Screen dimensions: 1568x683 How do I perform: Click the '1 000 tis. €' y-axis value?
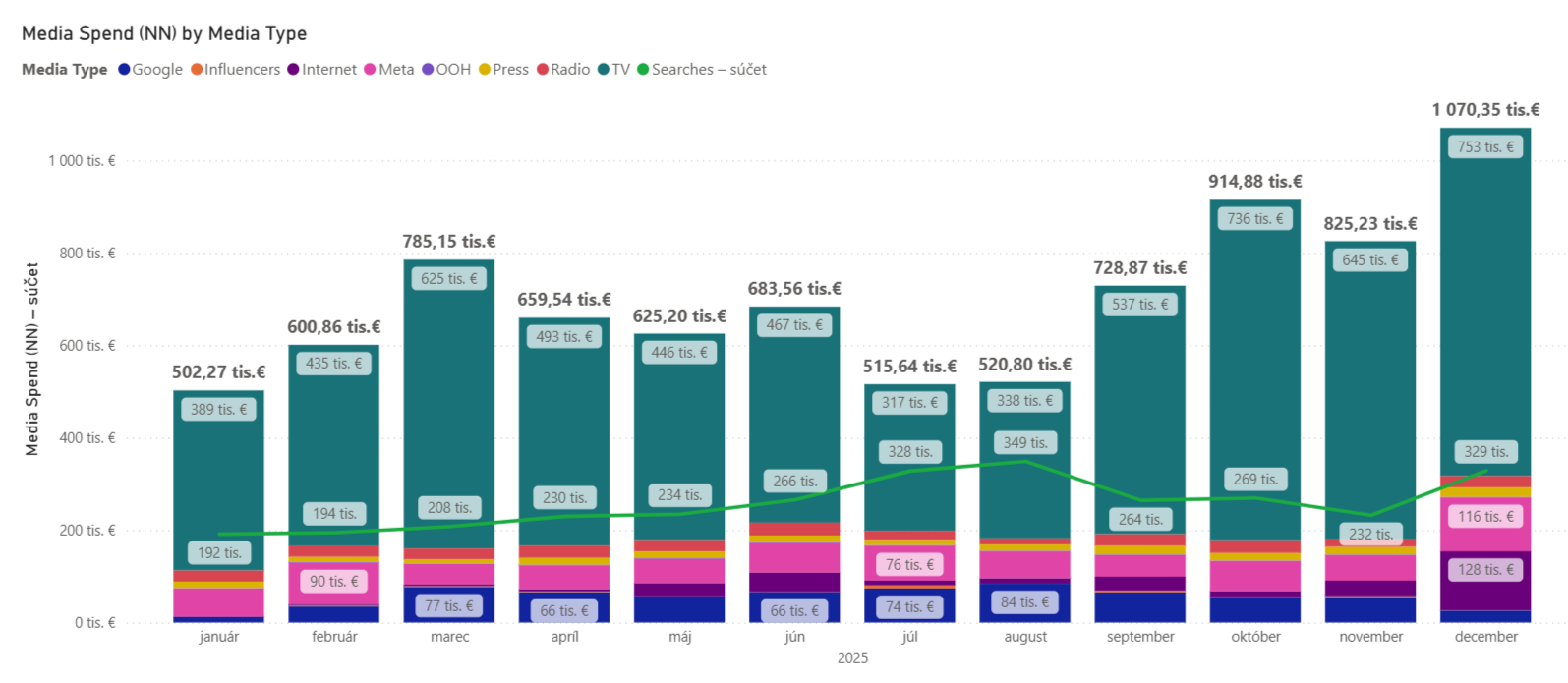[x=82, y=161]
